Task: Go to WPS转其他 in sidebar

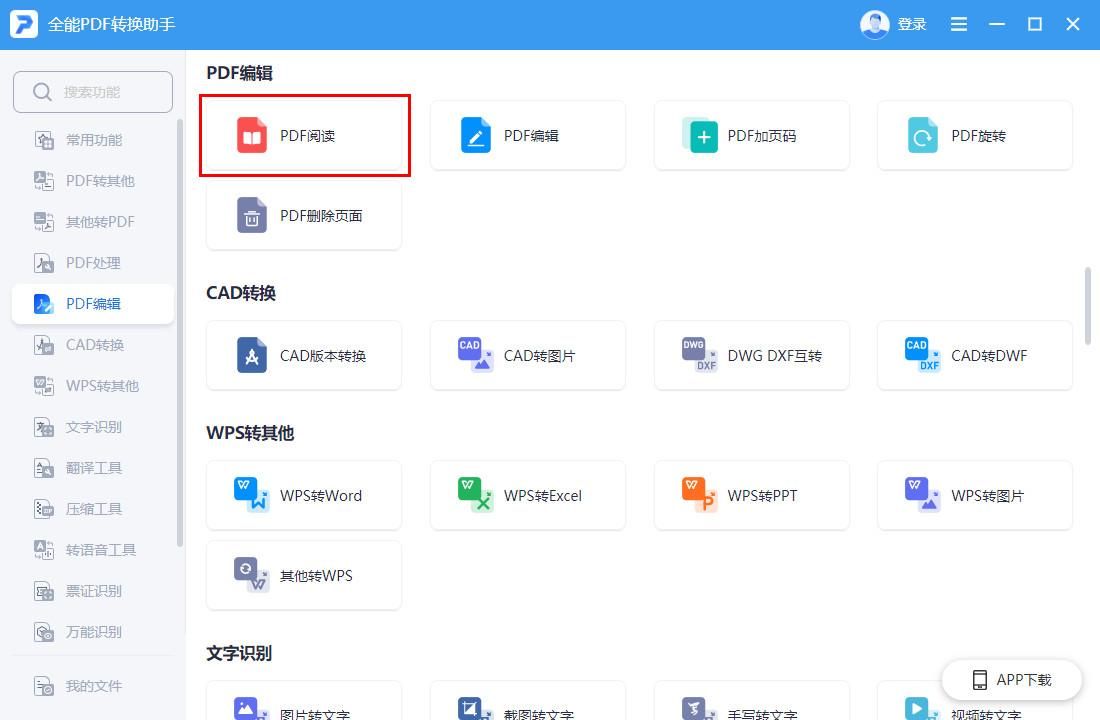Action: coord(93,386)
